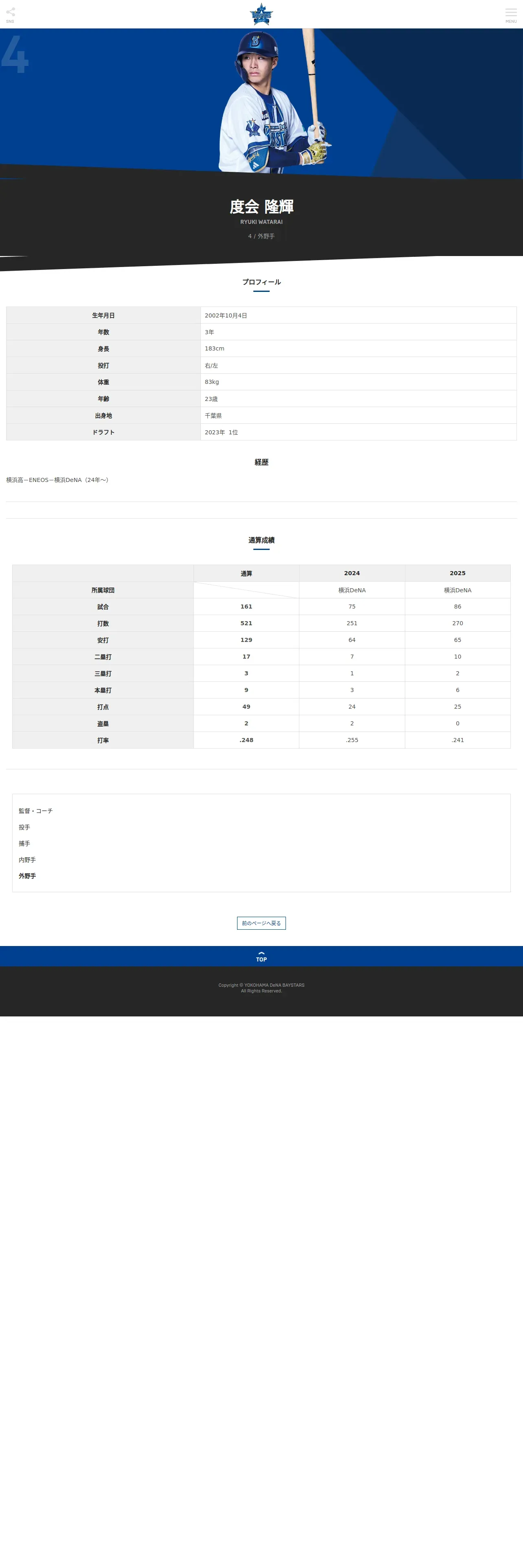Select the 外野手 outfielders link
Viewport: 523px width, 1568px height.
pos(27,876)
